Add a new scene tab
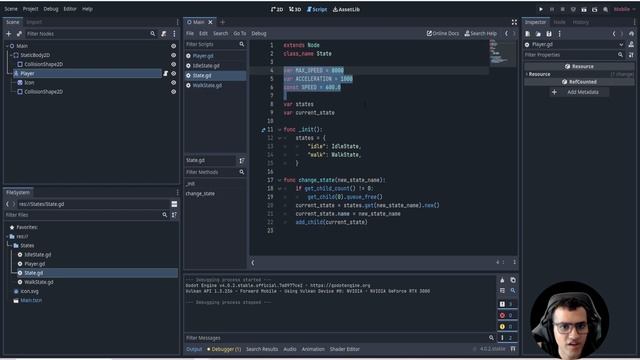Image resolution: width=640 pixels, height=360 pixels. point(222,22)
